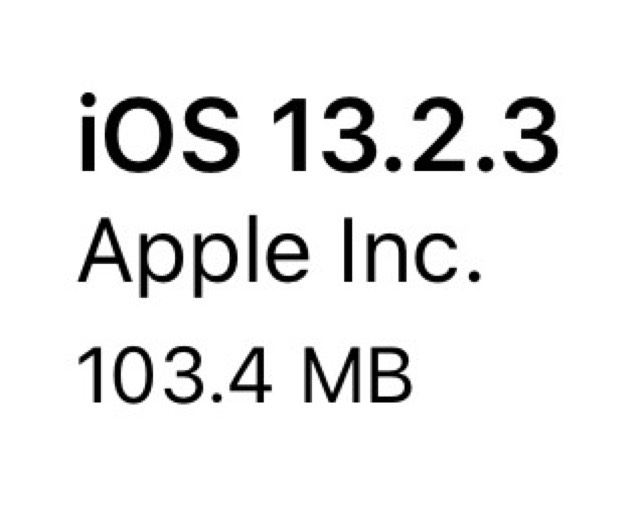Click the middle digit 2 in the version
The height and width of the screenshot is (506, 640).
point(439,135)
